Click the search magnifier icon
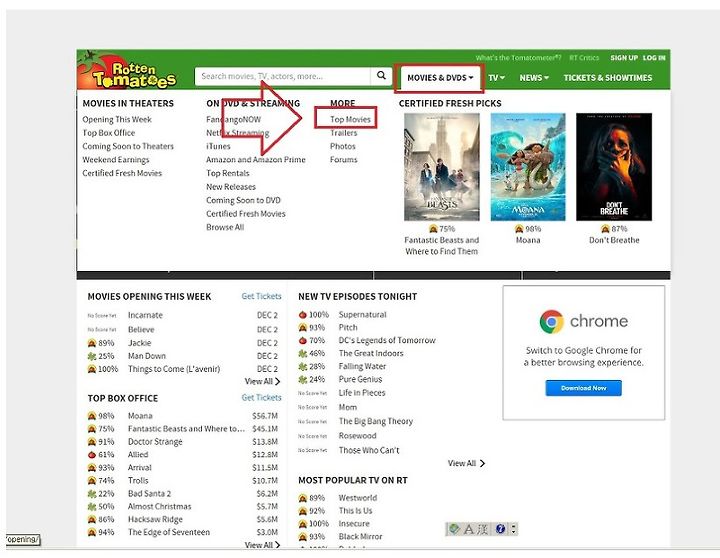The image size is (720, 558). click(381, 76)
